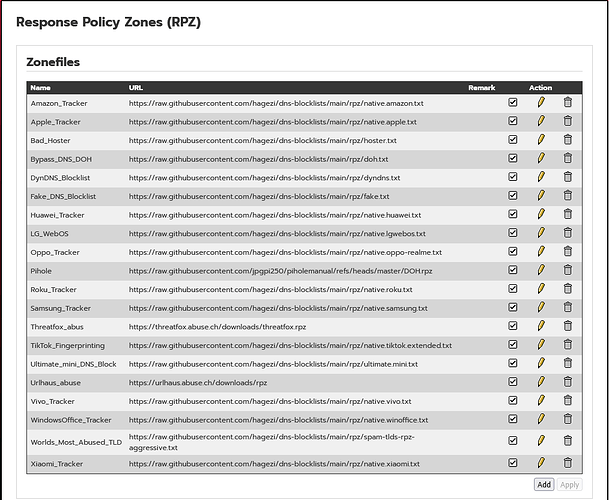Delete the DynDNS_Blocklist zonefile

567,177
